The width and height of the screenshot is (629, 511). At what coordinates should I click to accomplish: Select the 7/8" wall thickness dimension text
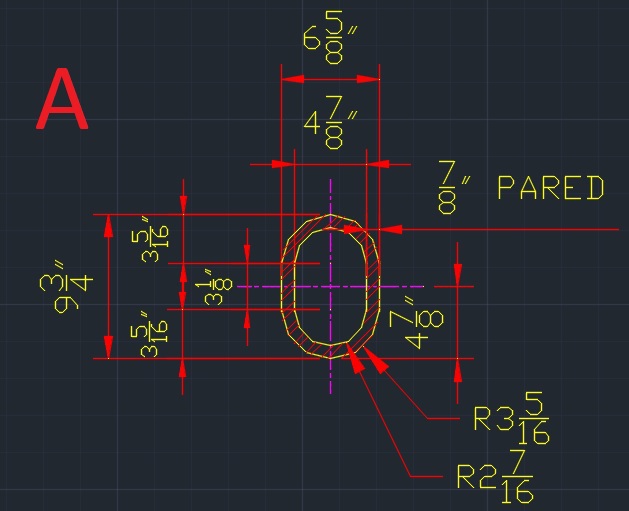click(448, 189)
